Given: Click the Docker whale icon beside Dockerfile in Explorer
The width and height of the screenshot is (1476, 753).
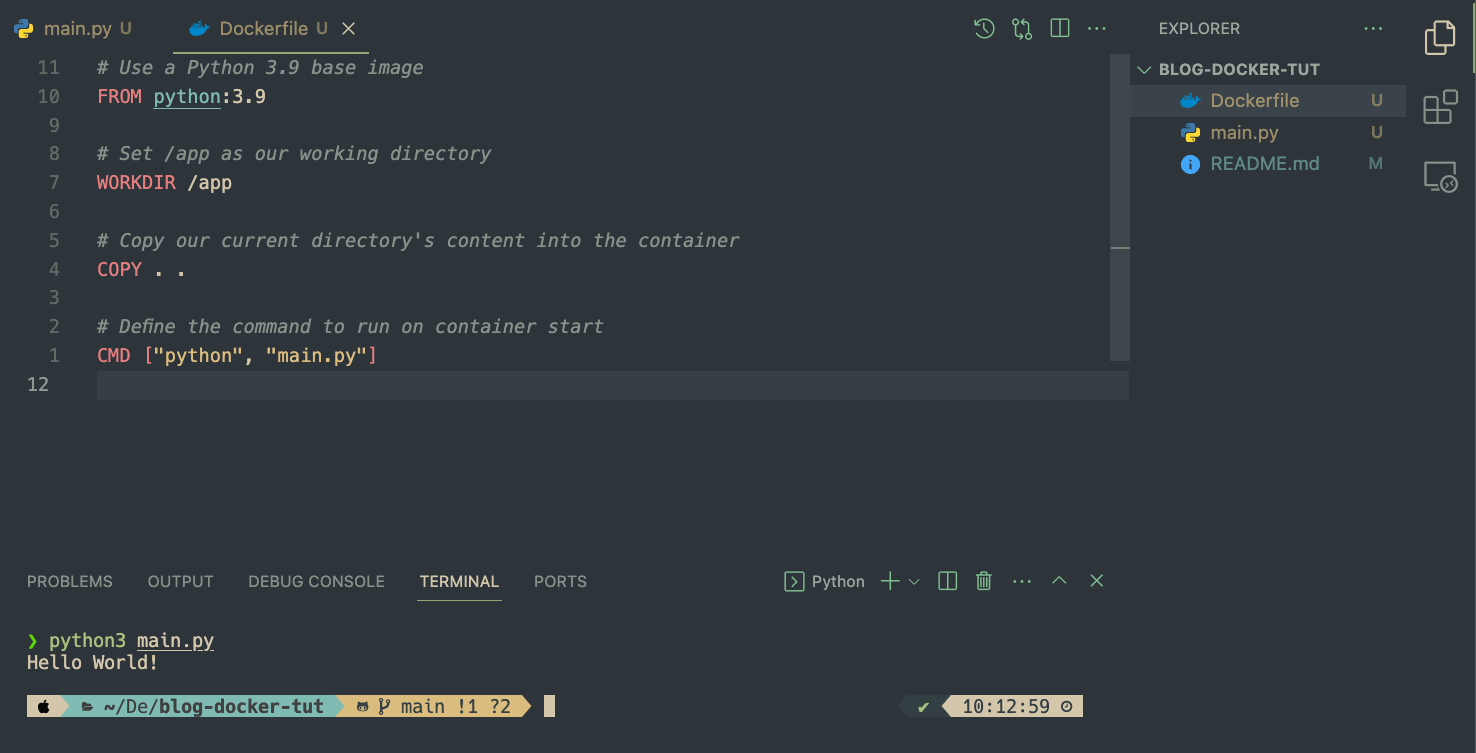Looking at the screenshot, I should tap(1190, 101).
